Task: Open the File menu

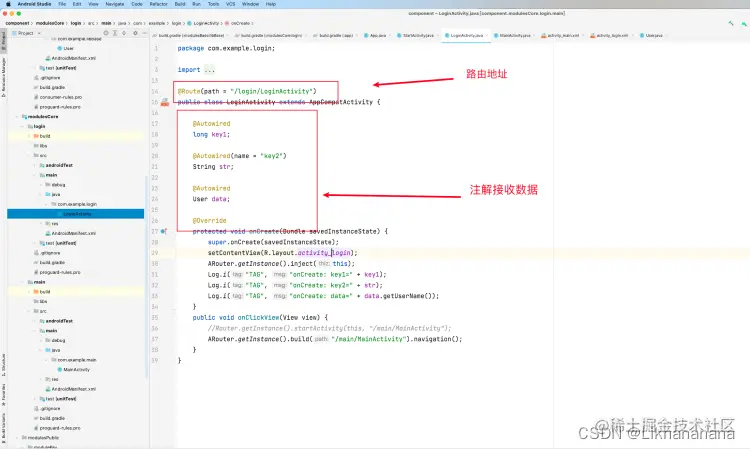Action: 62,4
